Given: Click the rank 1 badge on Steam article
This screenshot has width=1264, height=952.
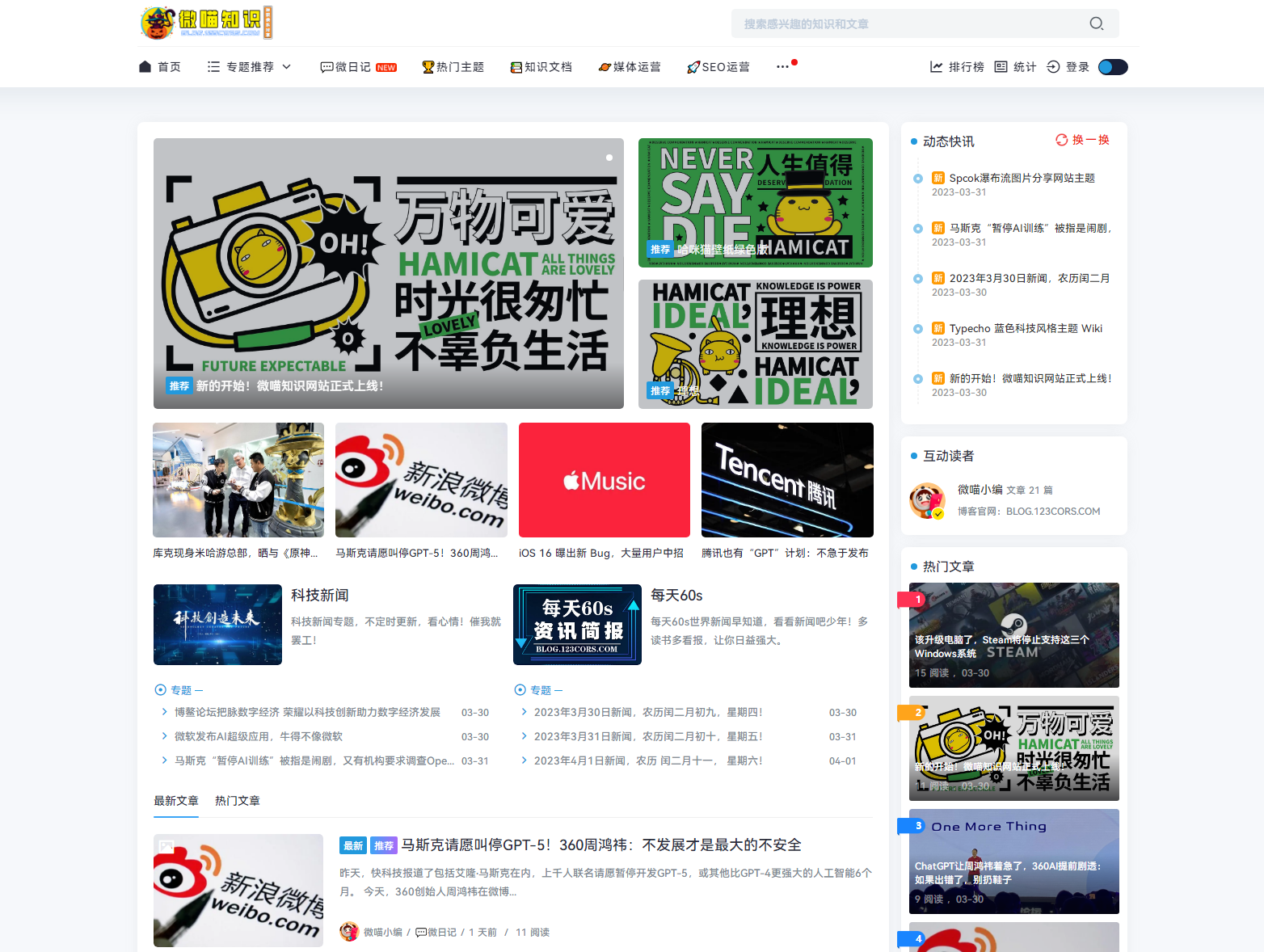Looking at the screenshot, I should (912, 599).
